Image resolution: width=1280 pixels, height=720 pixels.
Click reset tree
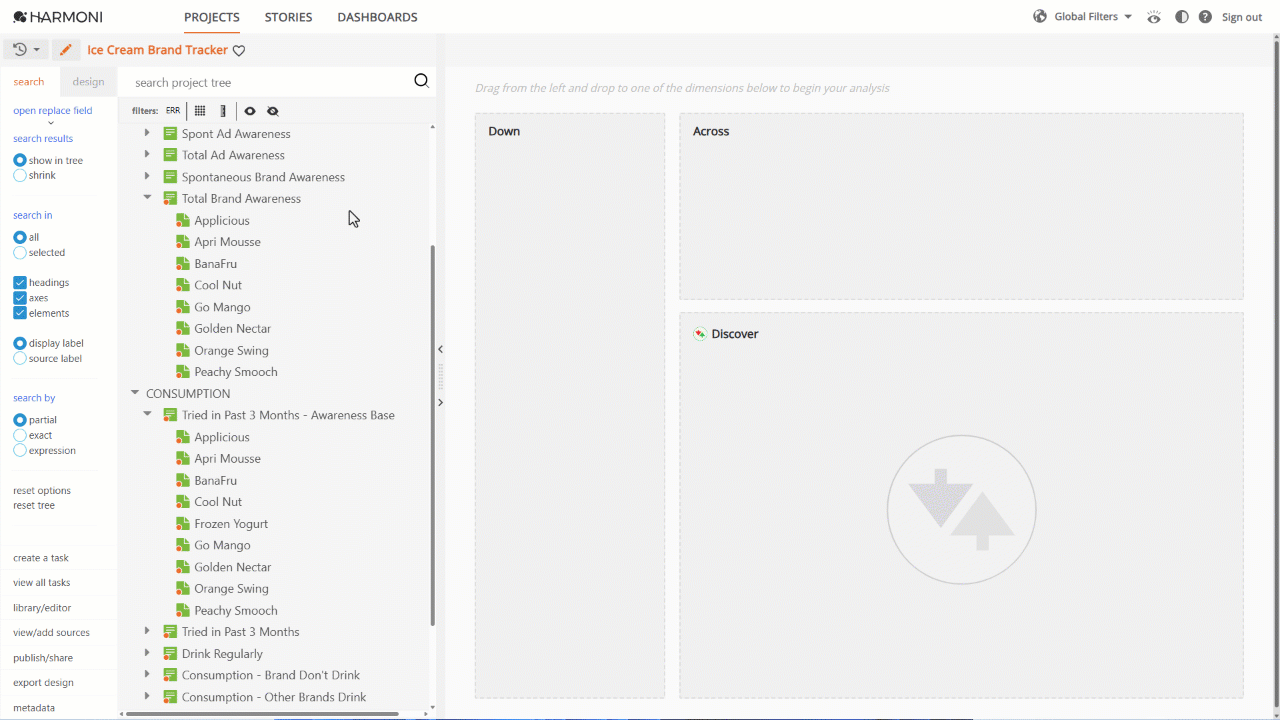[x=34, y=505]
